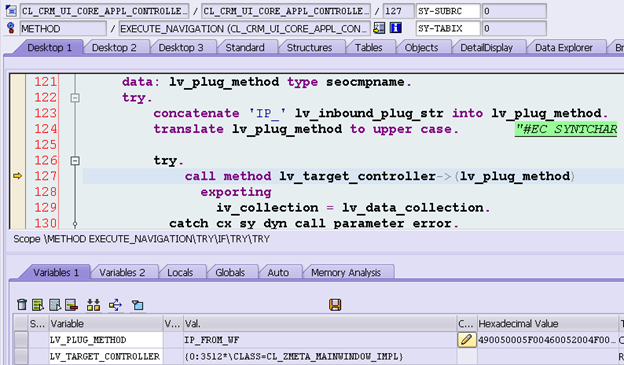
Task: Click the first class name field CL_CRM_UI_CORE_APPL_CONTROLLE
Action: [104, 11]
